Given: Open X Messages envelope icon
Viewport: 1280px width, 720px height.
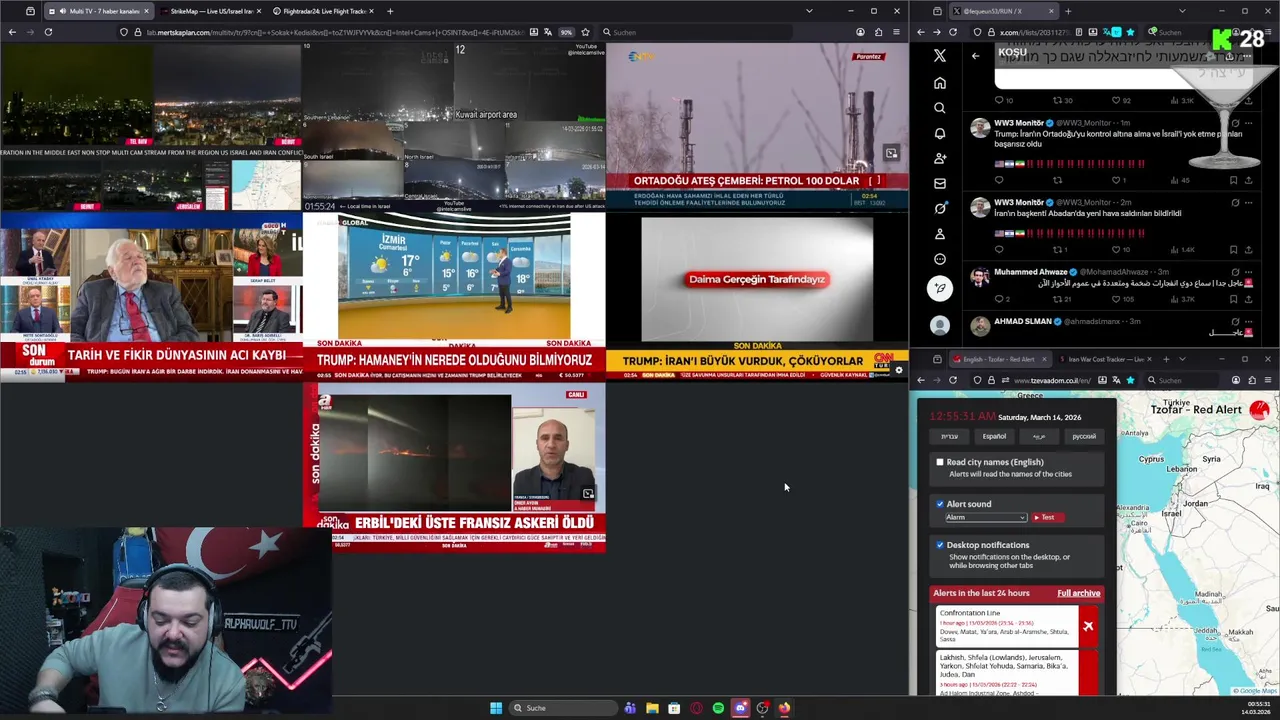Looking at the screenshot, I should pyautogui.click(x=939, y=183).
